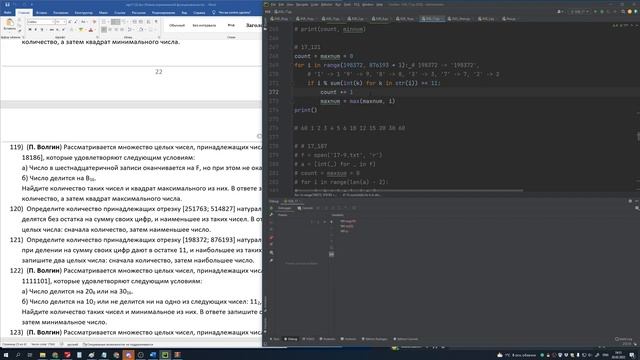This screenshot has height=360, width=640.
Task: Open the Python Console tool window
Action: click(x=405, y=339)
